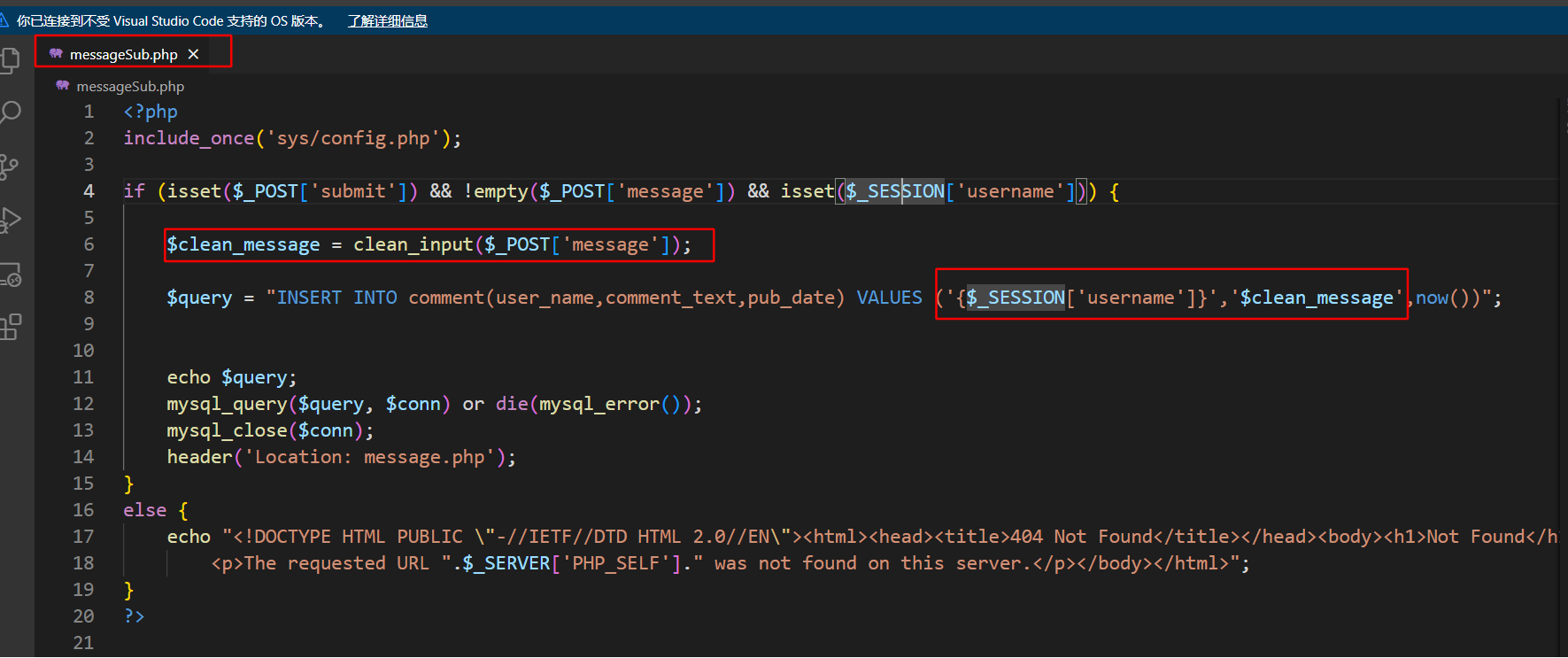Select the messageSub.php editor tab
The width and height of the screenshot is (1568, 658).
[123, 54]
